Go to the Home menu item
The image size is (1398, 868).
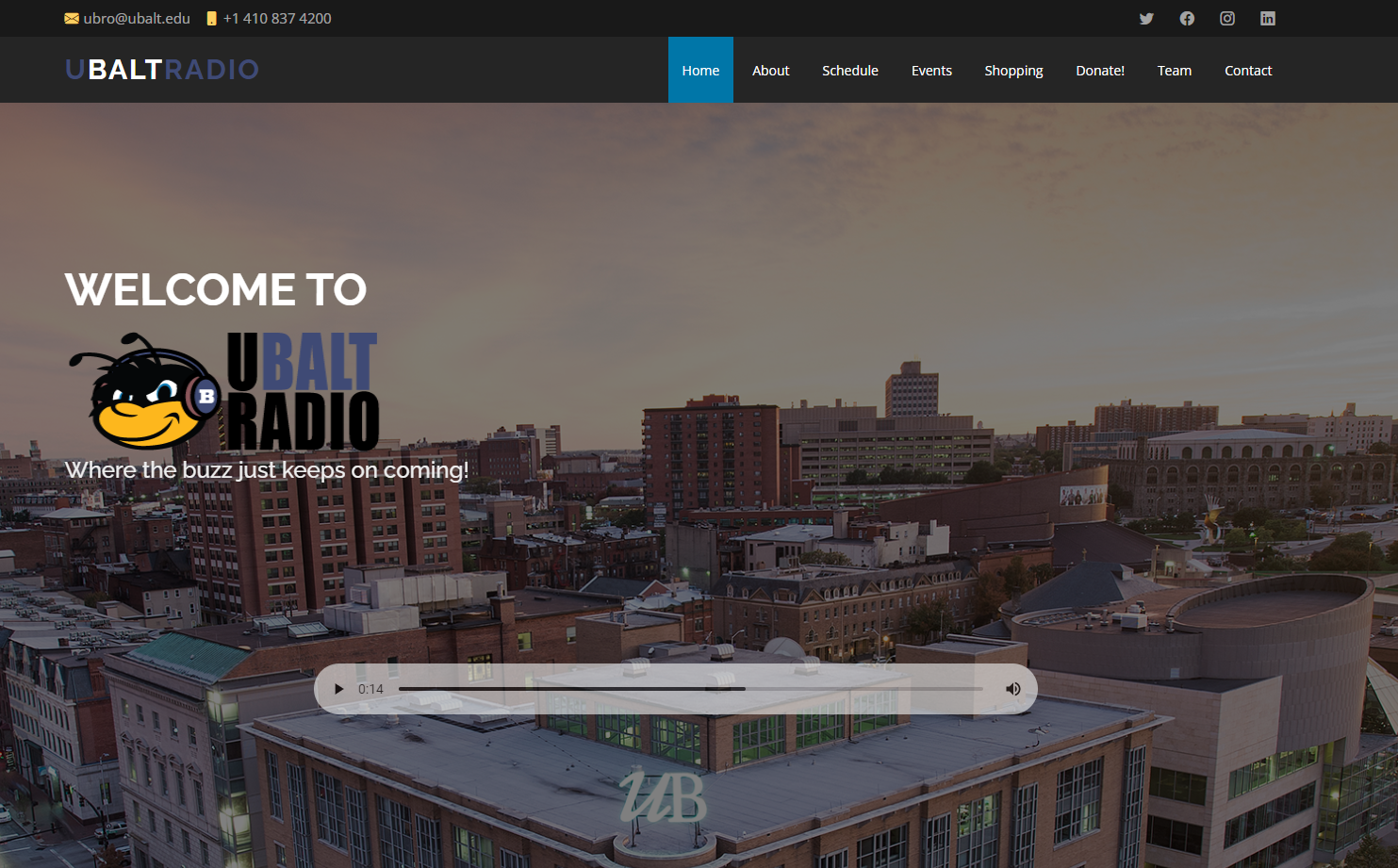(700, 71)
